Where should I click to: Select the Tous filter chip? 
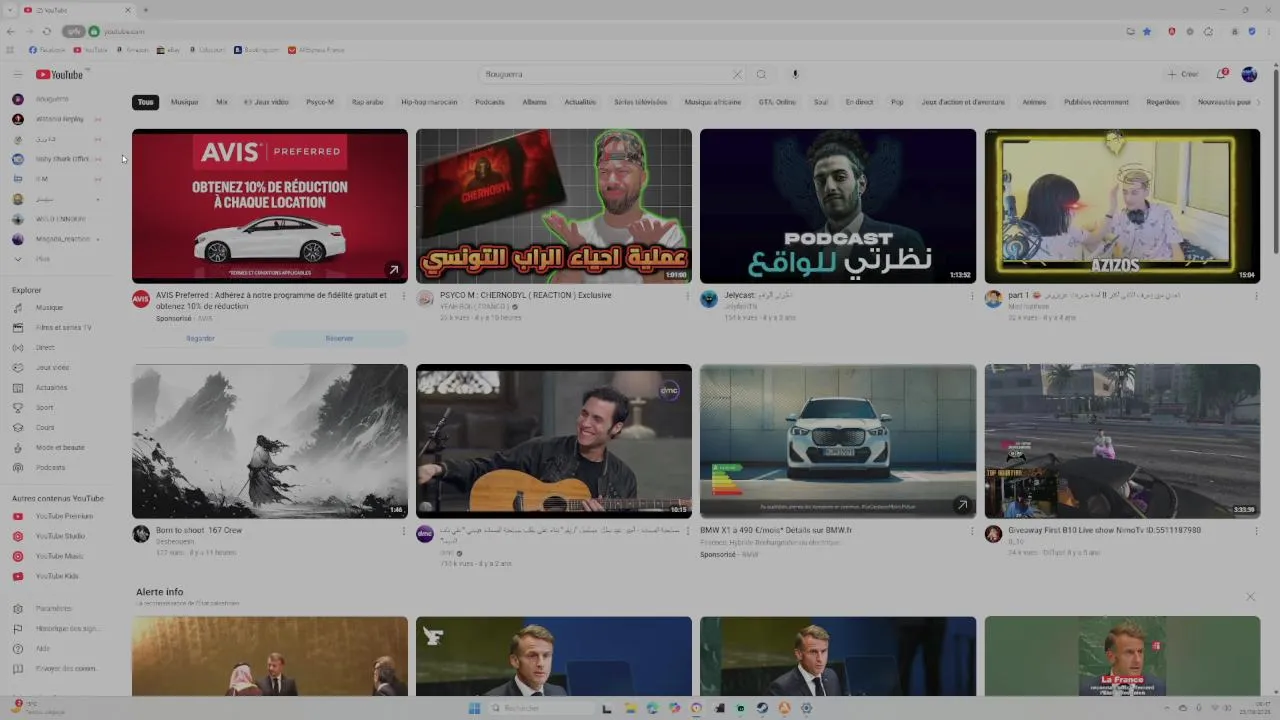[x=146, y=102]
